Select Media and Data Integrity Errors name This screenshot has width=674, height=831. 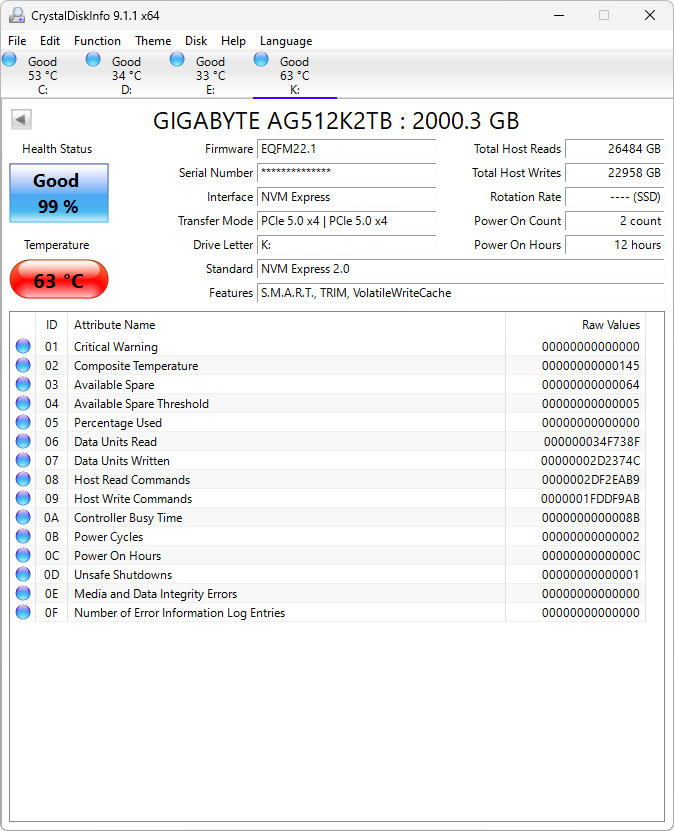155,594
